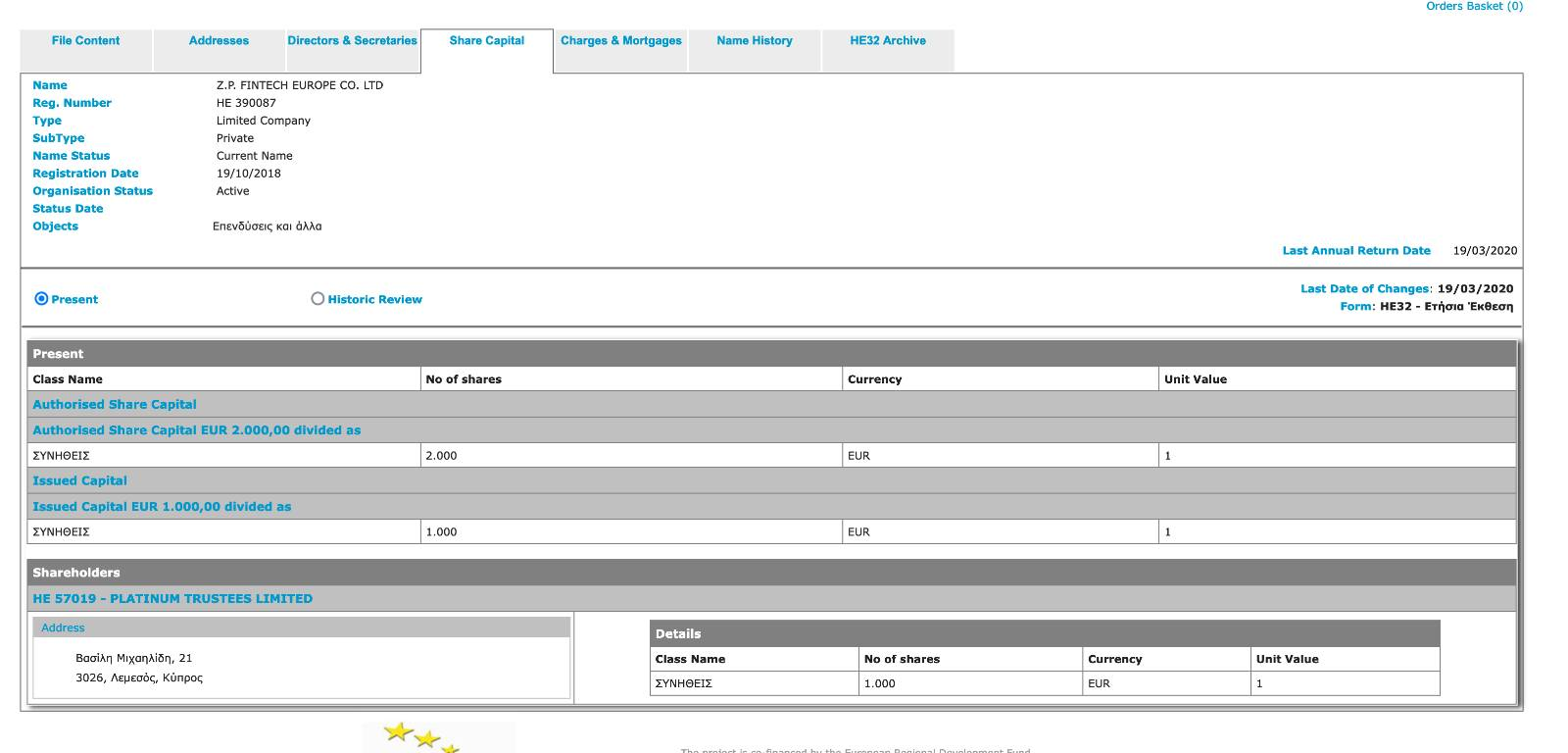Click the Issued Capital heading

(x=80, y=481)
